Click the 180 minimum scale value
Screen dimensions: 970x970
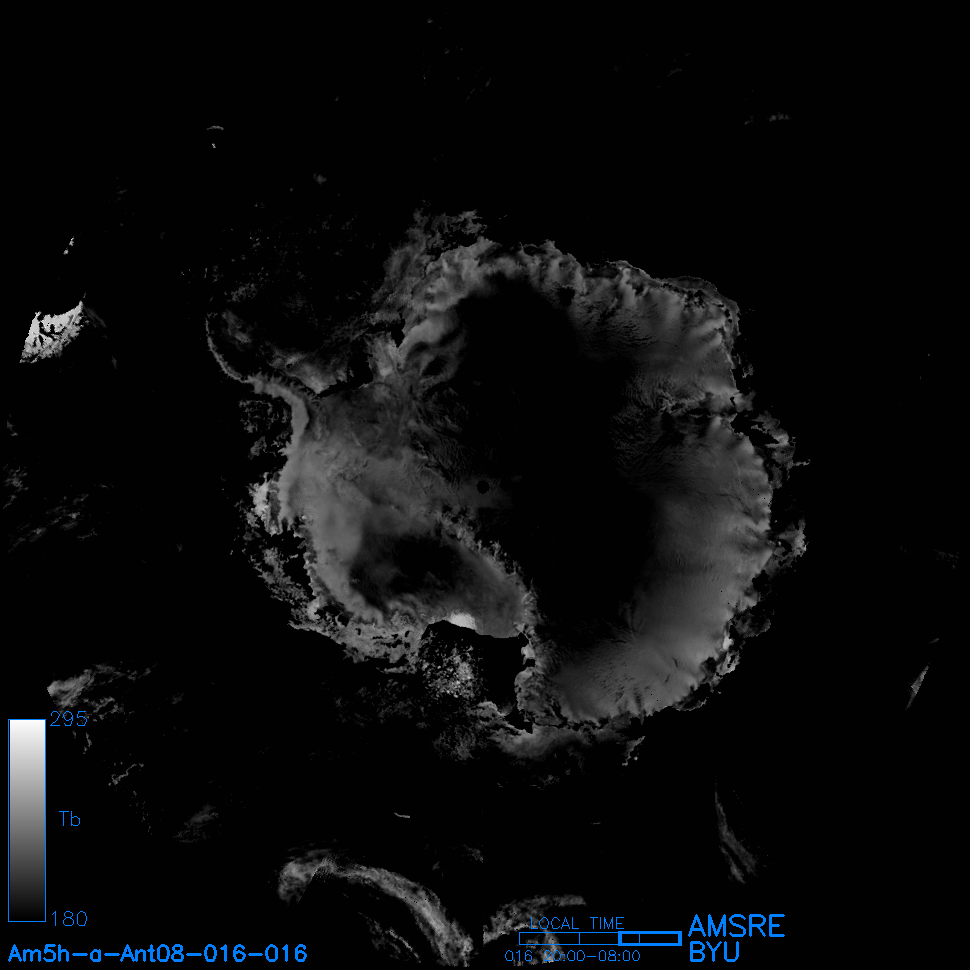pyautogui.click(x=68, y=918)
